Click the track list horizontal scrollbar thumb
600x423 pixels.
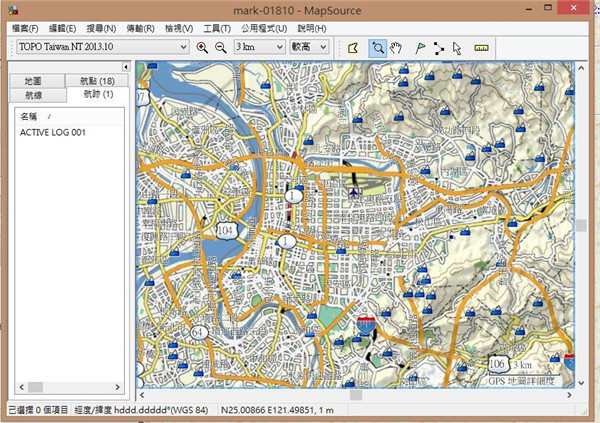coord(35,387)
